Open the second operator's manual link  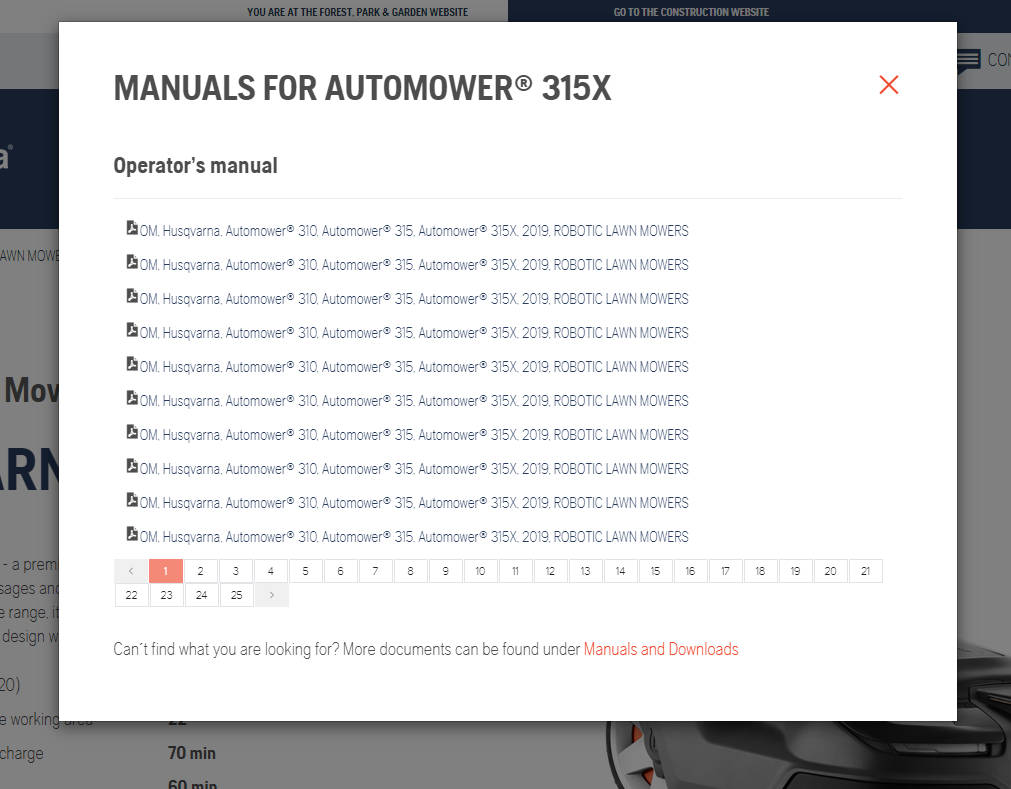(x=414, y=265)
